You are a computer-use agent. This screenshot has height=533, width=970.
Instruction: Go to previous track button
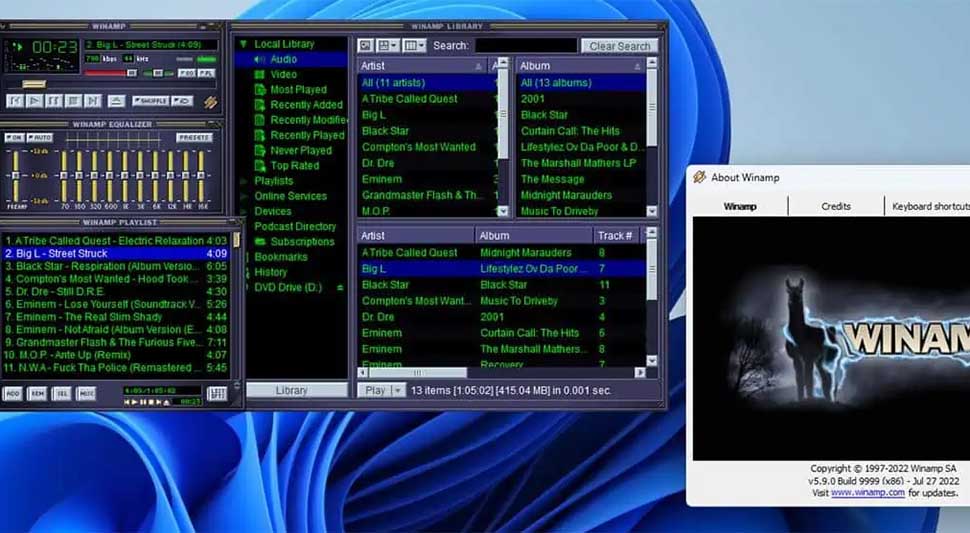point(15,101)
